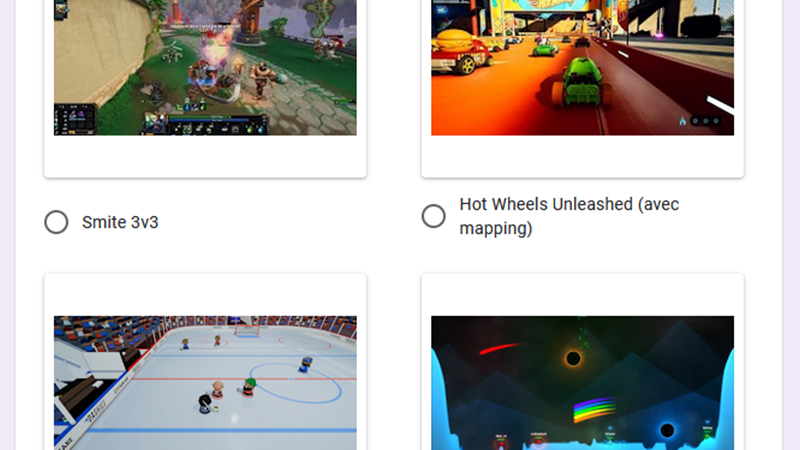
Task: Click the burger-shaped car in Hot Wheels image
Action: (462, 51)
